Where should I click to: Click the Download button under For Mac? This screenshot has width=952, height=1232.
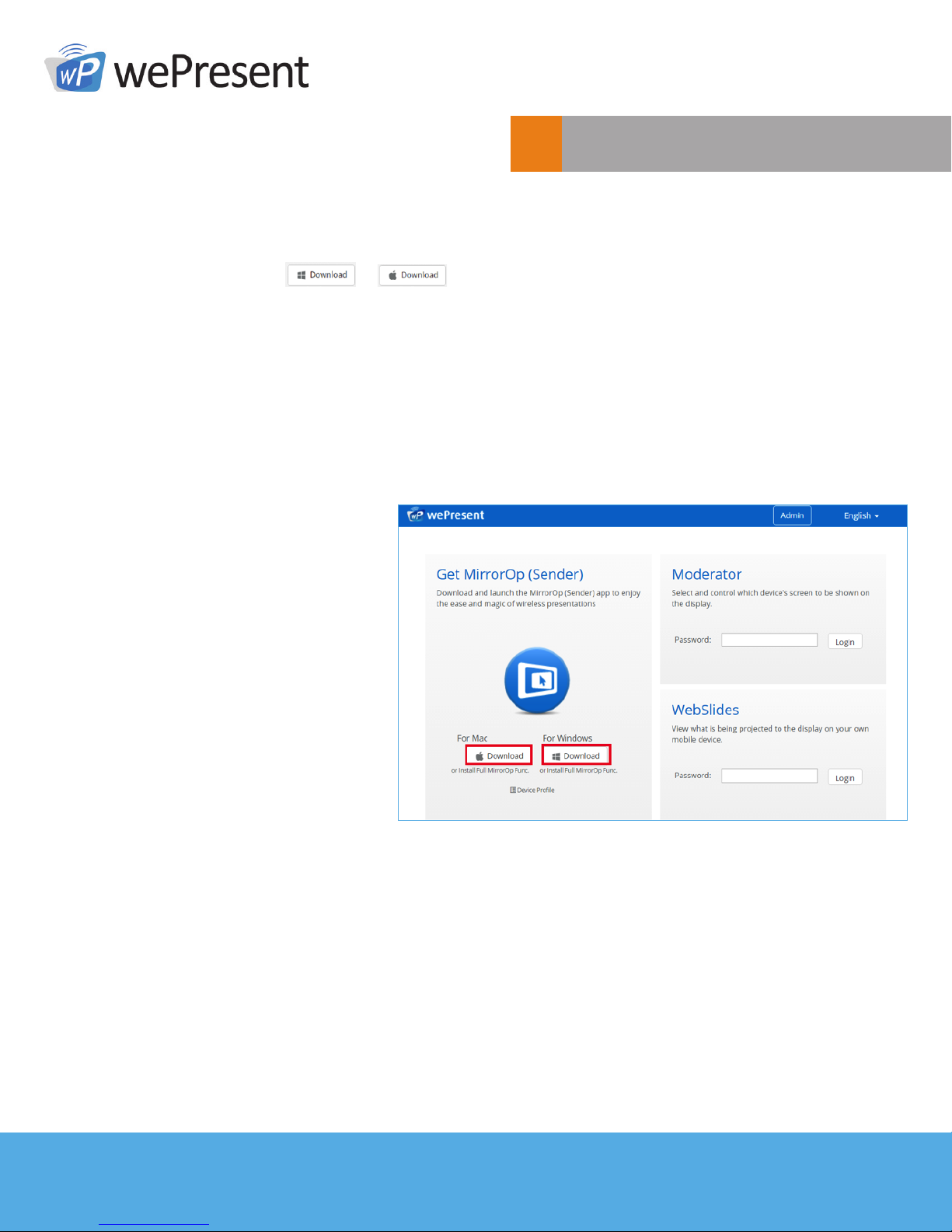(x=499, y=756)
